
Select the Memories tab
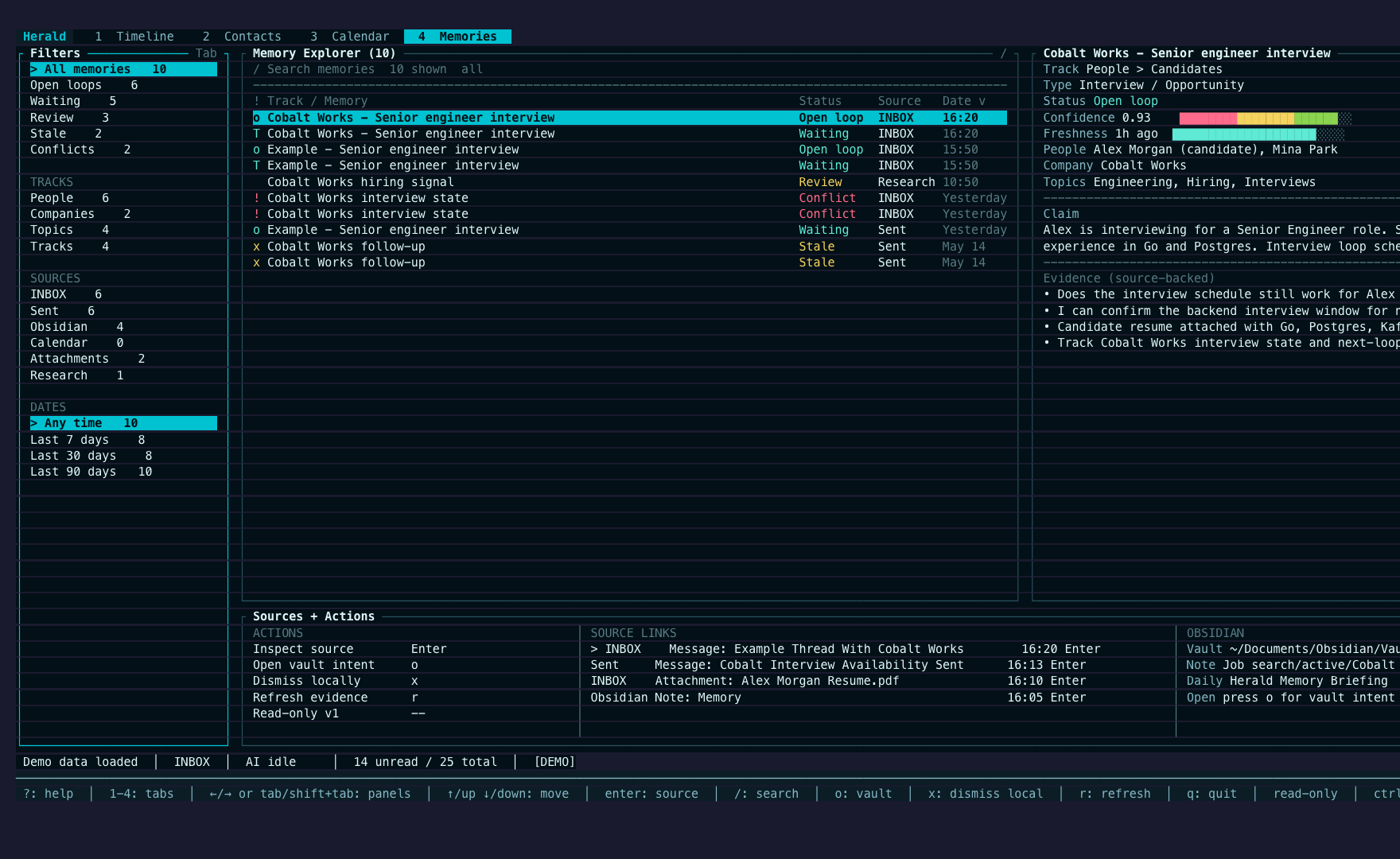click(457, 37)
